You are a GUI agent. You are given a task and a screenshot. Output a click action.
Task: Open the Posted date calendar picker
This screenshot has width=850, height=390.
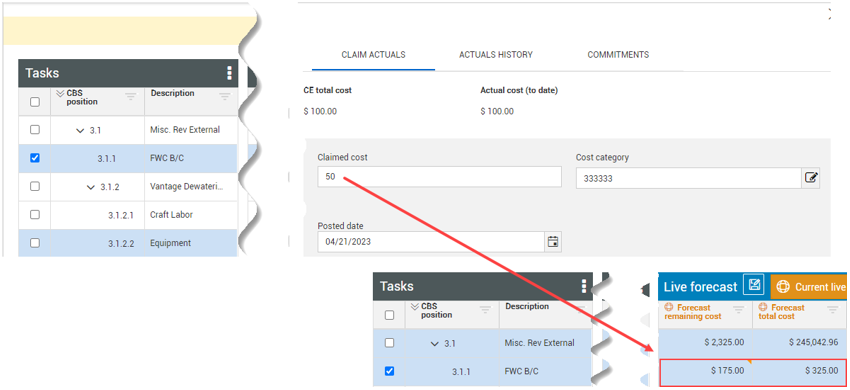tap(553, 242)
